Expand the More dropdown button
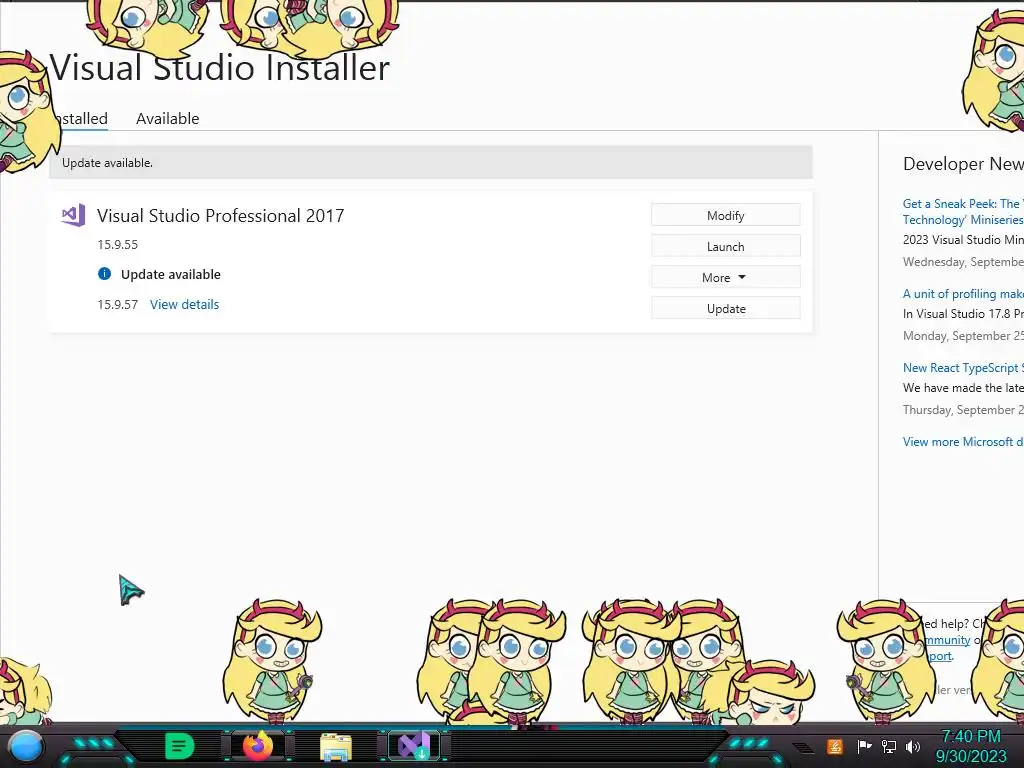The height and width of the screenshot is (768, 1024). click(726, 278)
